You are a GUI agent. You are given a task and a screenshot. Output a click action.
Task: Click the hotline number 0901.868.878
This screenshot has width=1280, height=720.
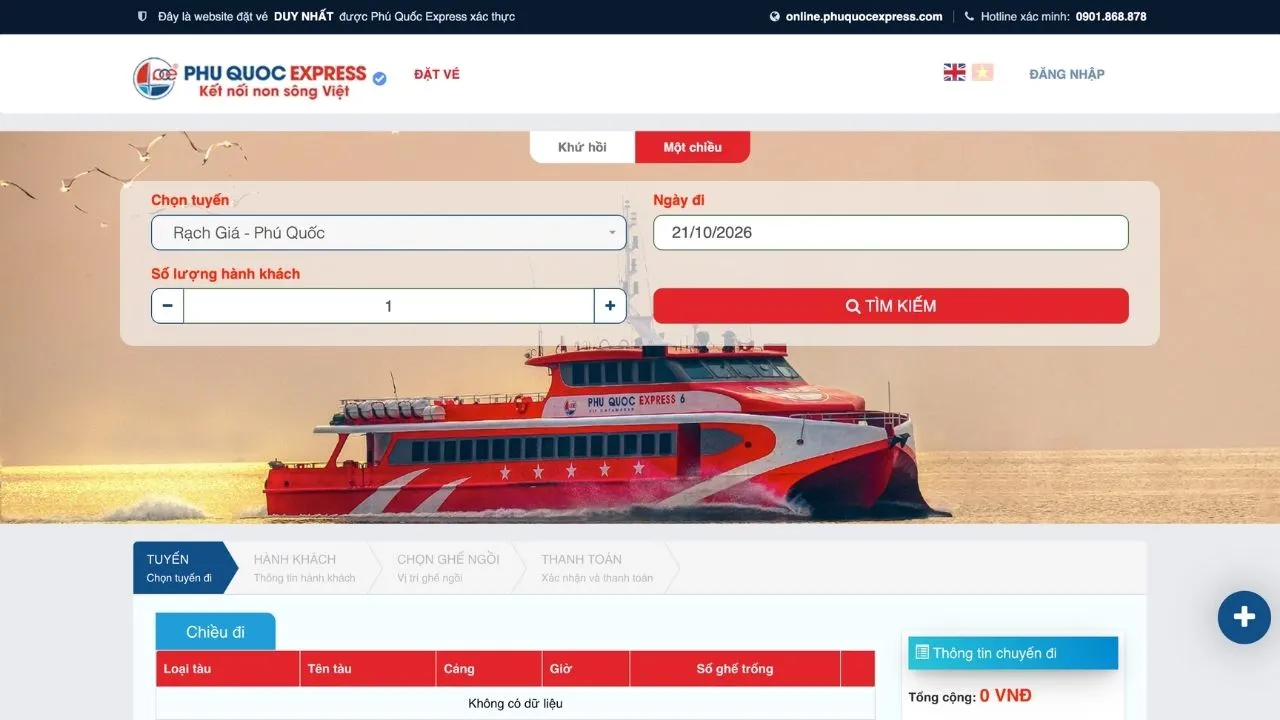(x=1111, y=16)
